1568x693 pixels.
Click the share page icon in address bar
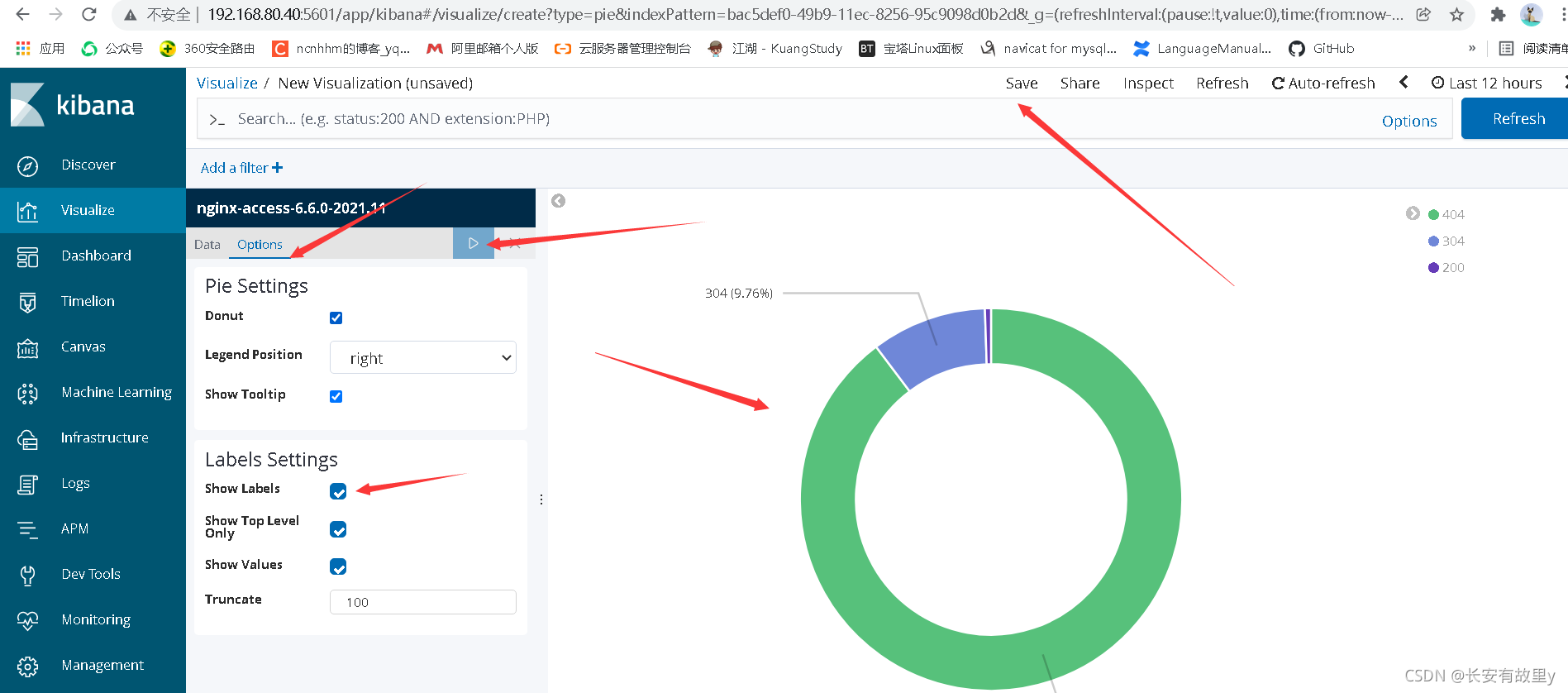(1423, 14)
